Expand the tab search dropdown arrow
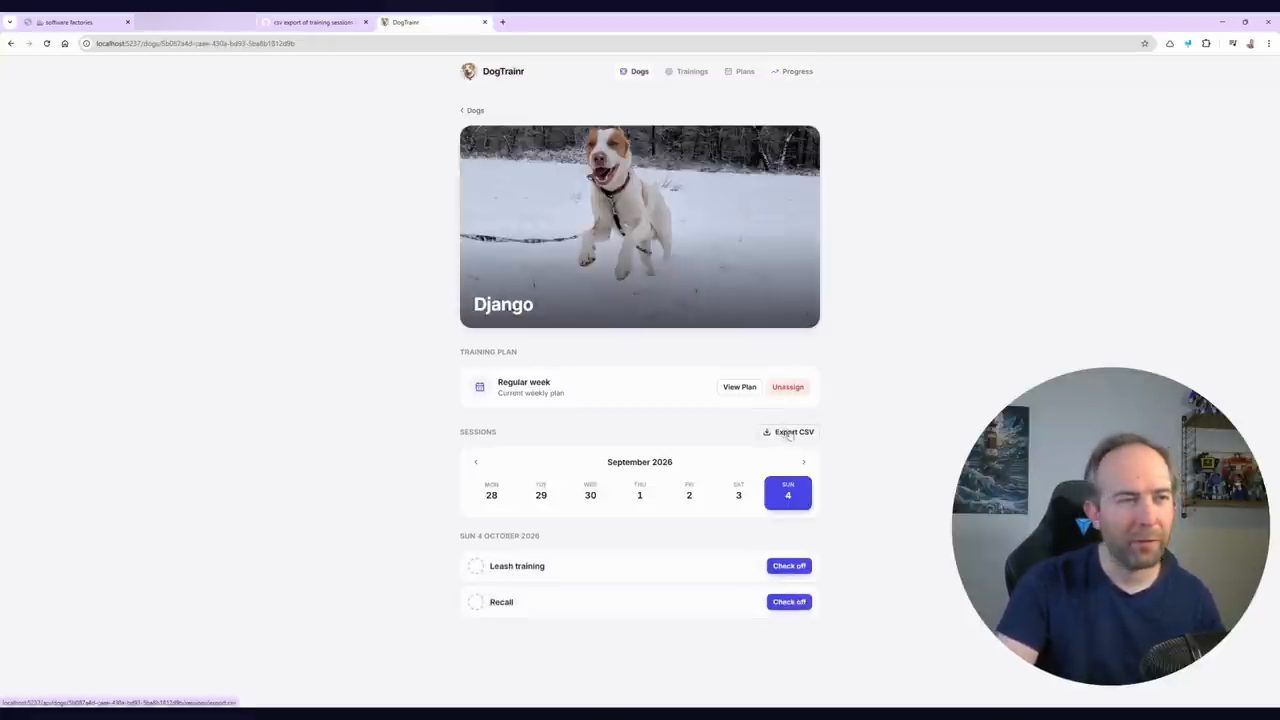The height and width of the screenshot is (720, 1280). [10, 22]
